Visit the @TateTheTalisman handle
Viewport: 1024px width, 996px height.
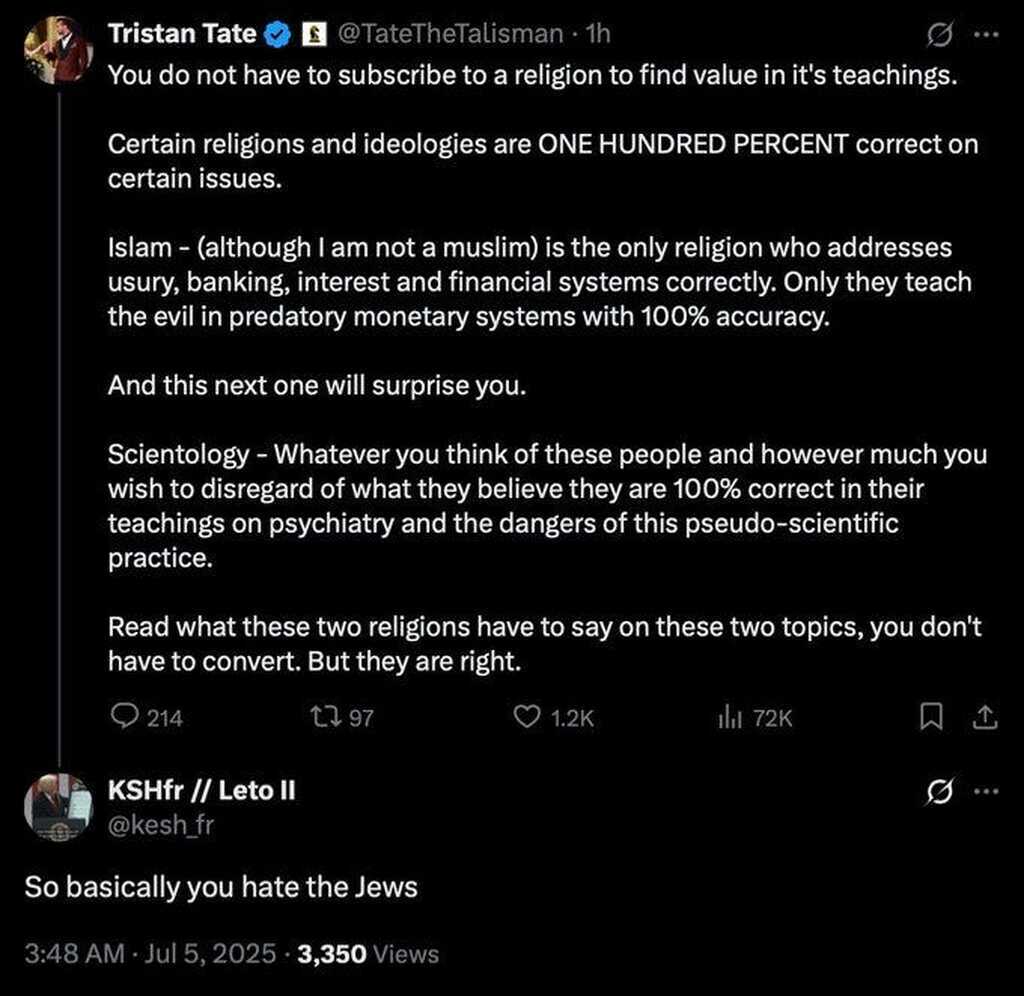click(x=451, y=34)
